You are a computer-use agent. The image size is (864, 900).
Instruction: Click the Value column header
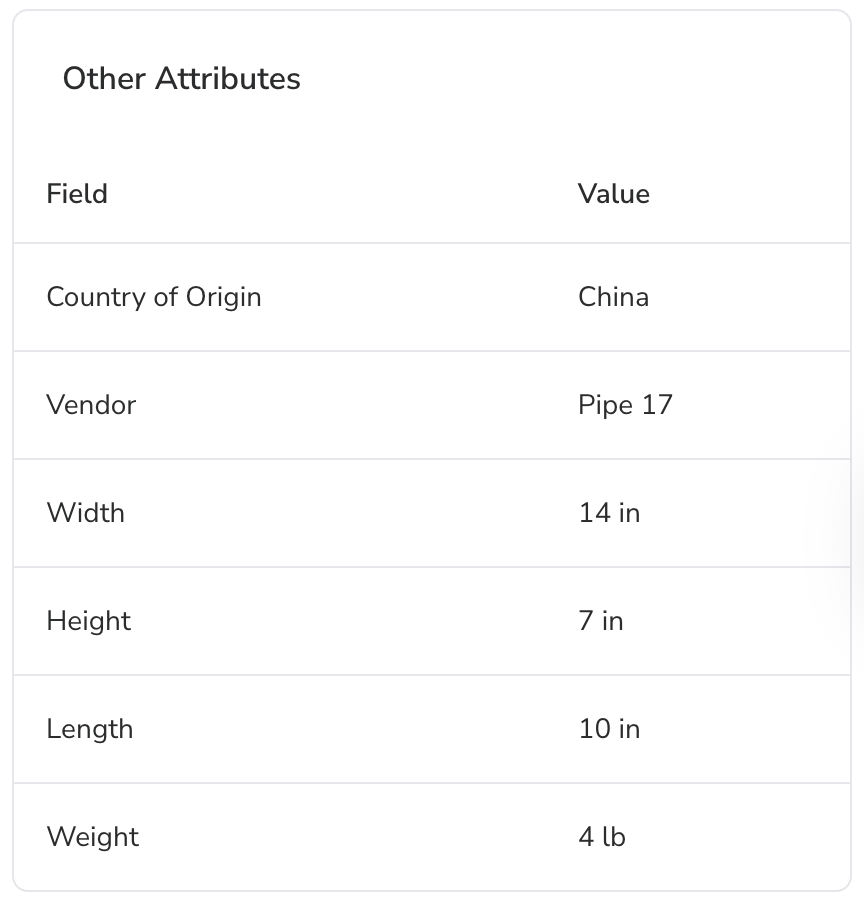pos(613,193)
